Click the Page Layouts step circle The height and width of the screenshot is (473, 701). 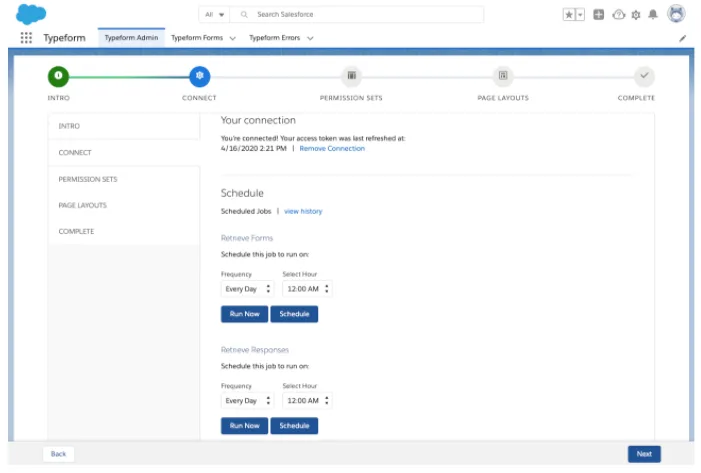pyautogui.click(x=503, y=76)
